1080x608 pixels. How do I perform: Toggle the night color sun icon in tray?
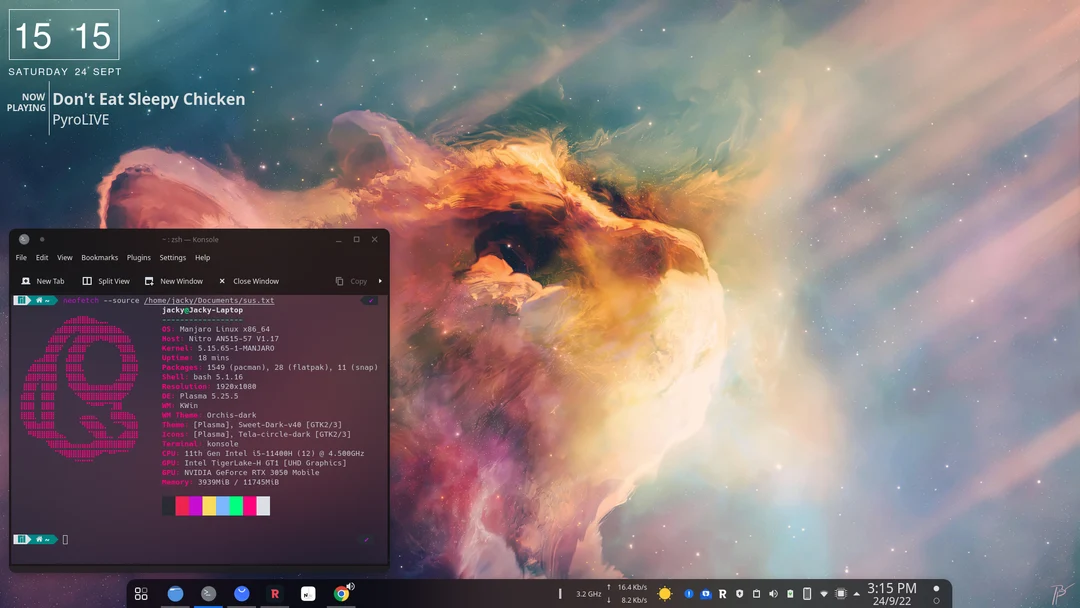[x=665, y=592]
